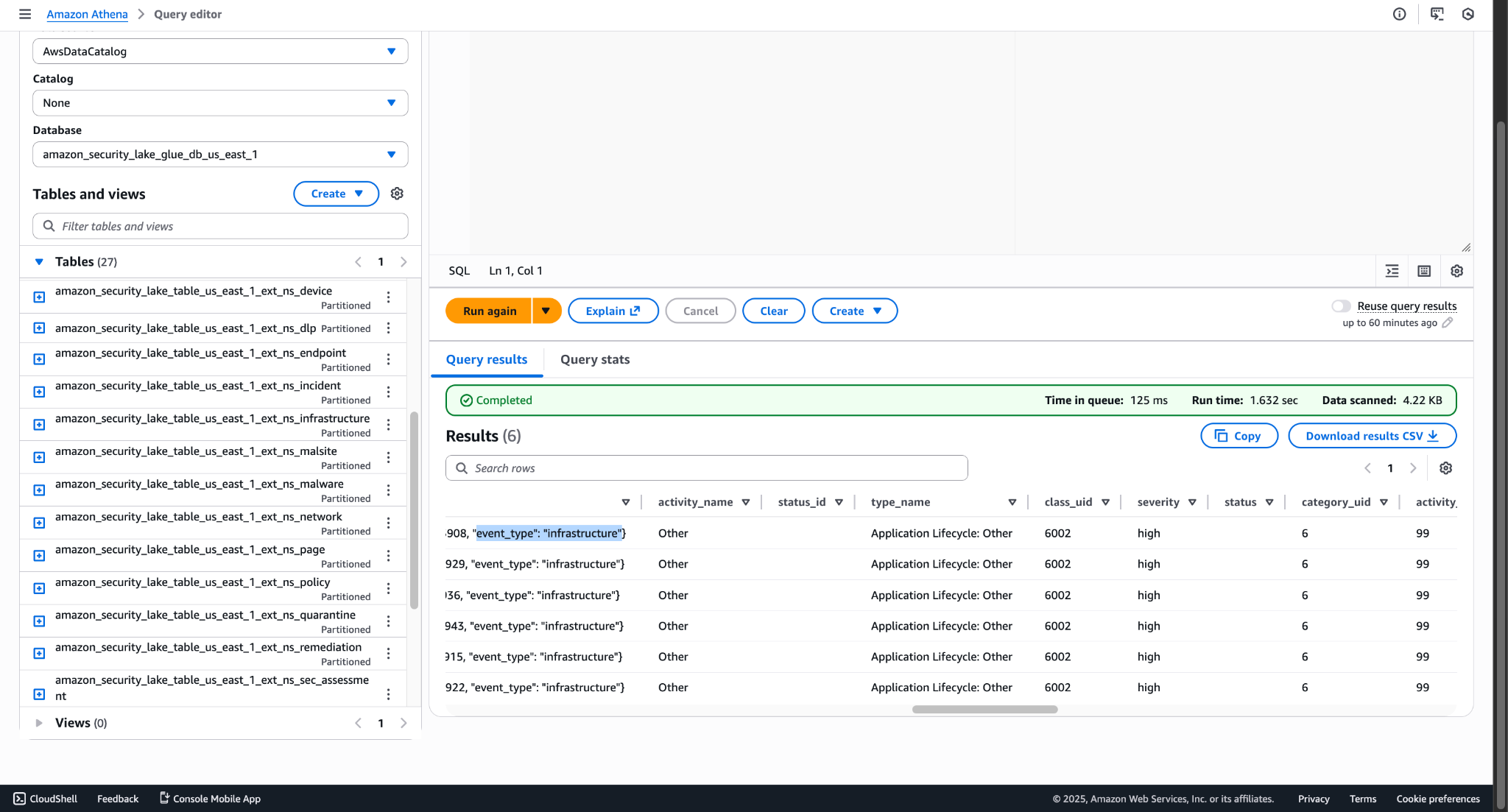Click the Filter tables and views field

tap(220, 226)
